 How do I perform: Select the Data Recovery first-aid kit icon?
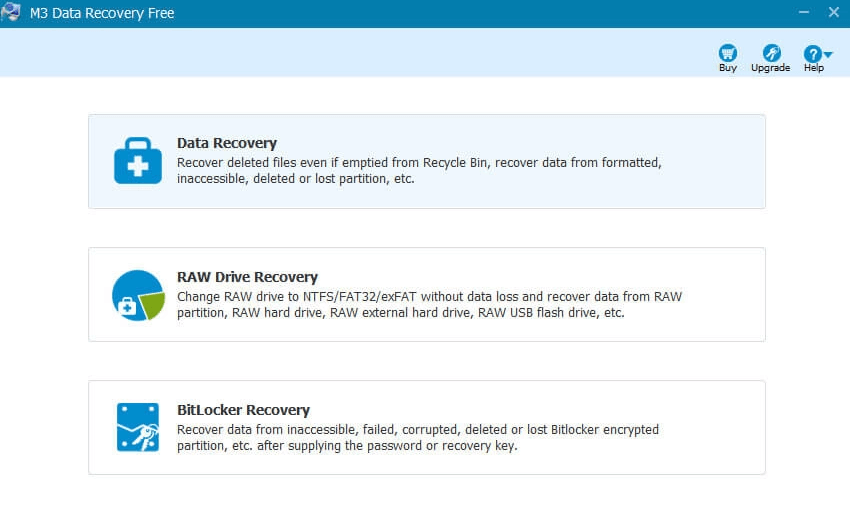click(x=138, y=161)
